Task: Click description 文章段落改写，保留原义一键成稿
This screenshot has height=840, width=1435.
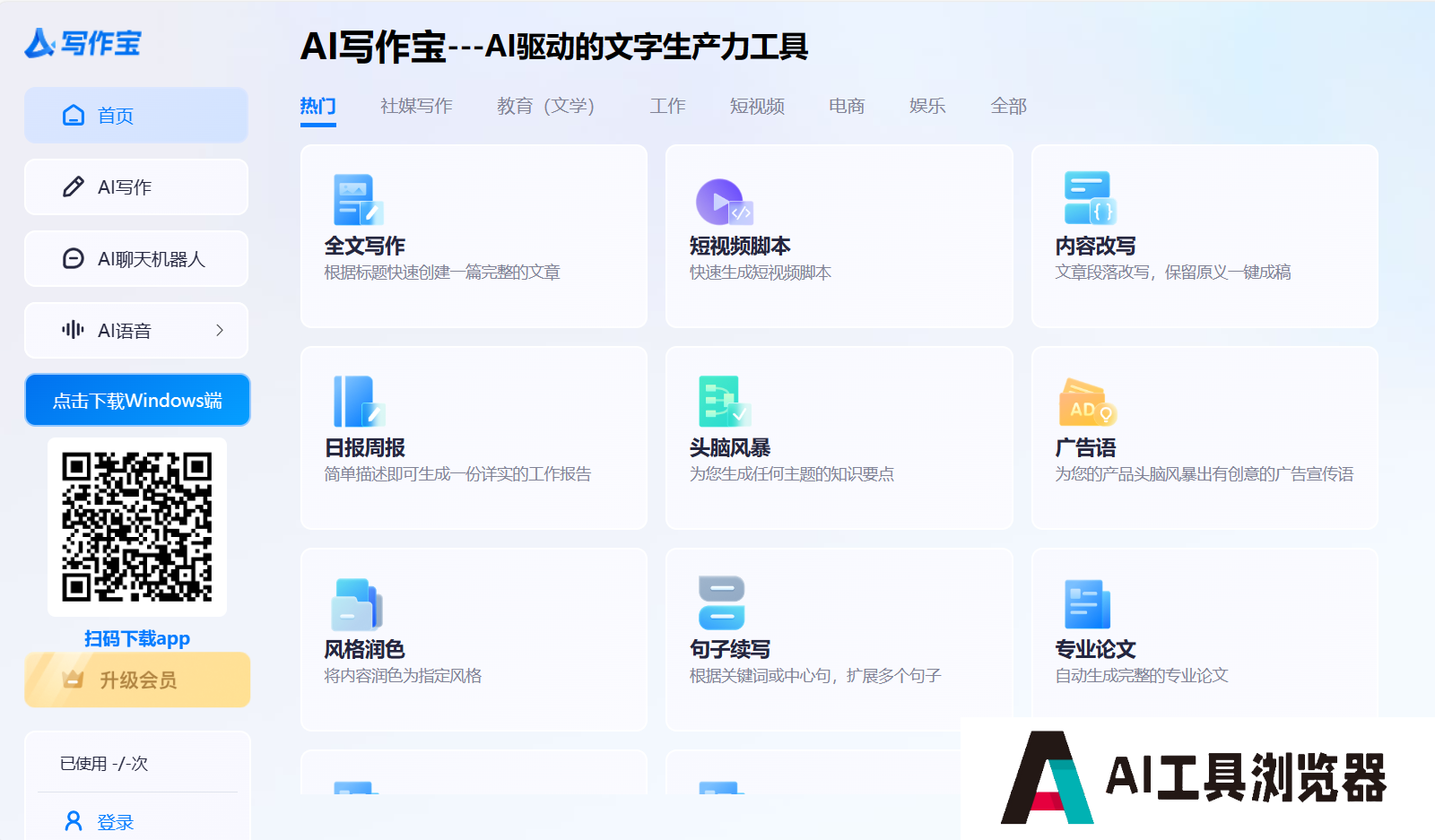Action: click(1173, 272)
